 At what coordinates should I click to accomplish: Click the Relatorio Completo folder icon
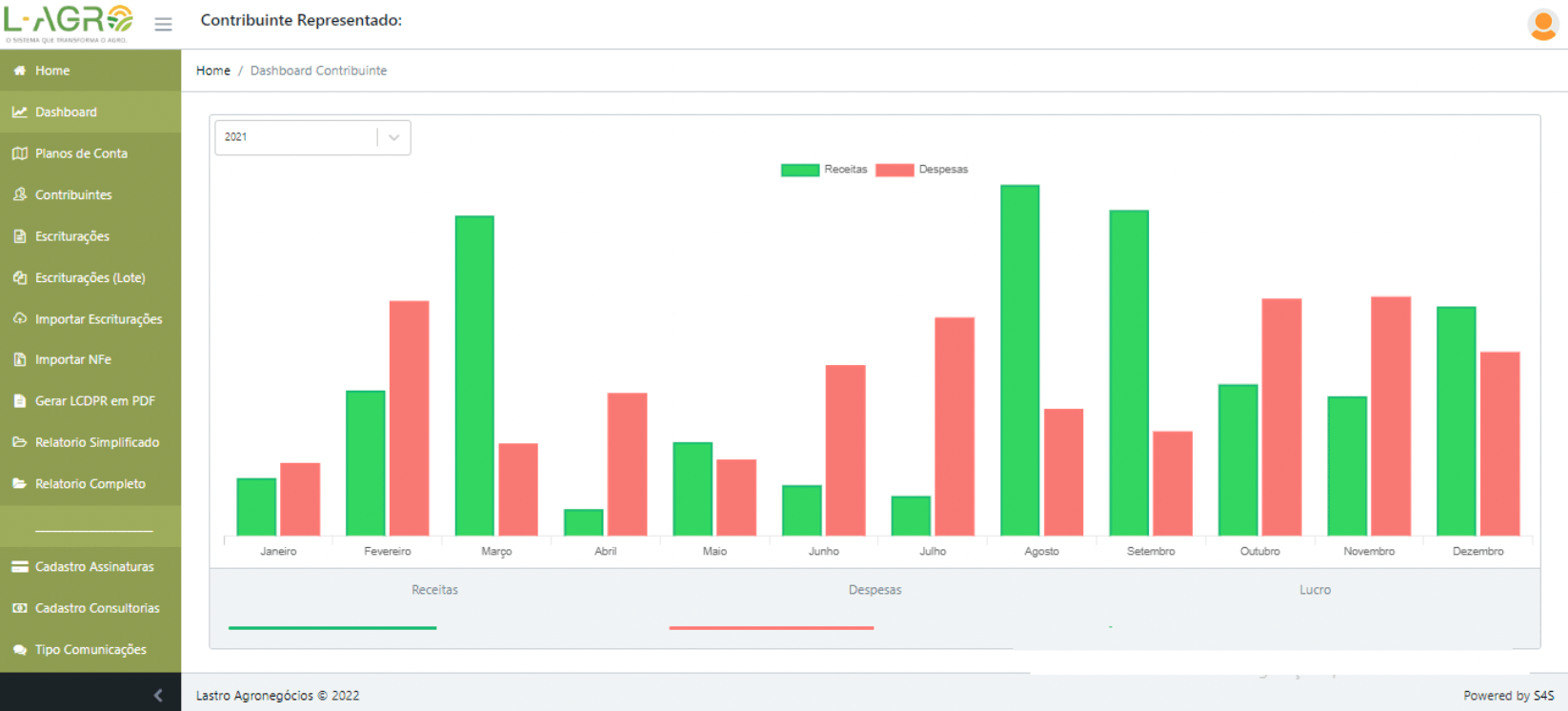click(x=19, y=483)
